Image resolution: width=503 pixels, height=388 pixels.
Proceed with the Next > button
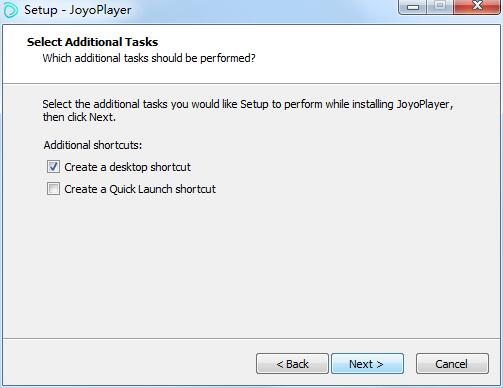pyautogui.click(x=367, y=364)
